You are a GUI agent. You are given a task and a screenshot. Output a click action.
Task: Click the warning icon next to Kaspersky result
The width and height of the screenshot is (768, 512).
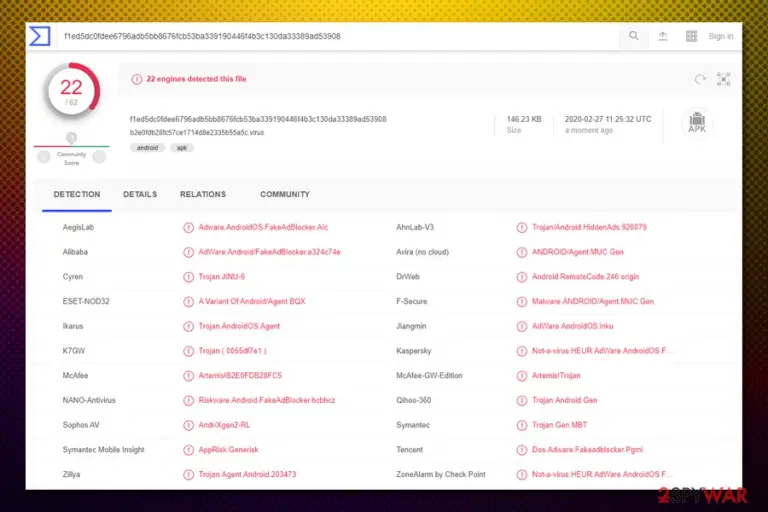pos(522,351)
